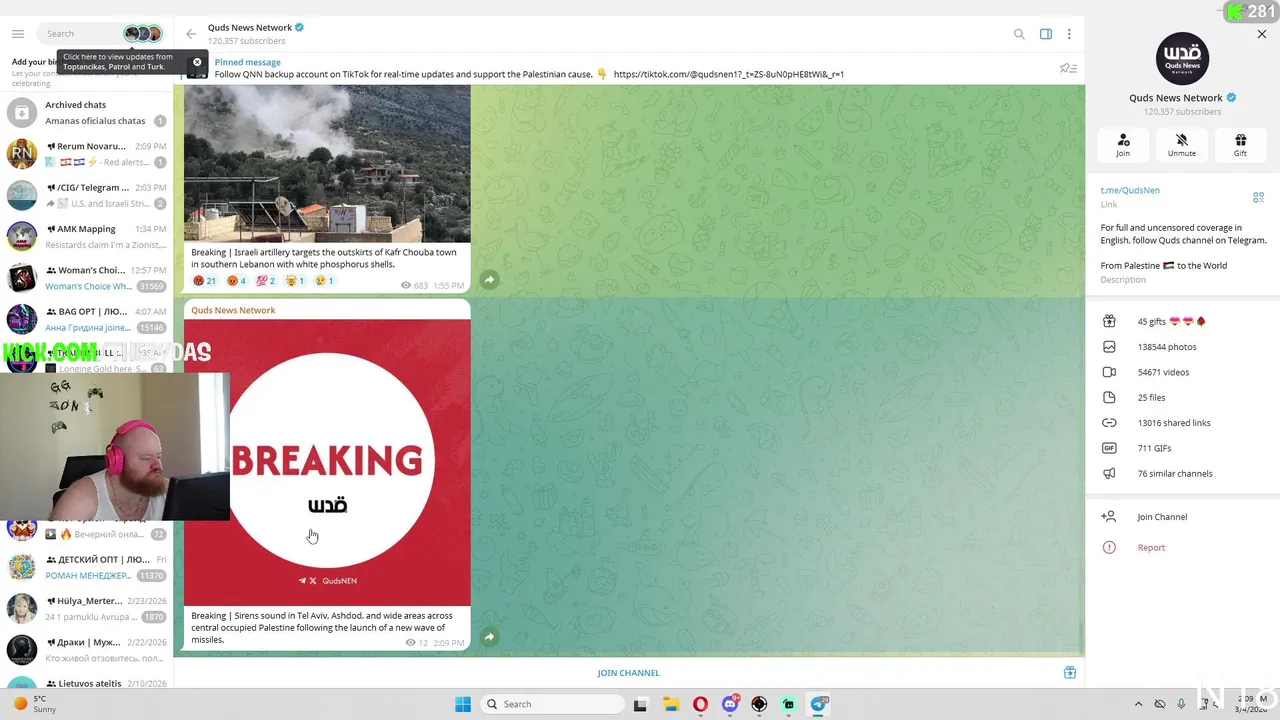
Task: Expand hidden system tray icons chevron
Action: point(1138,704)
